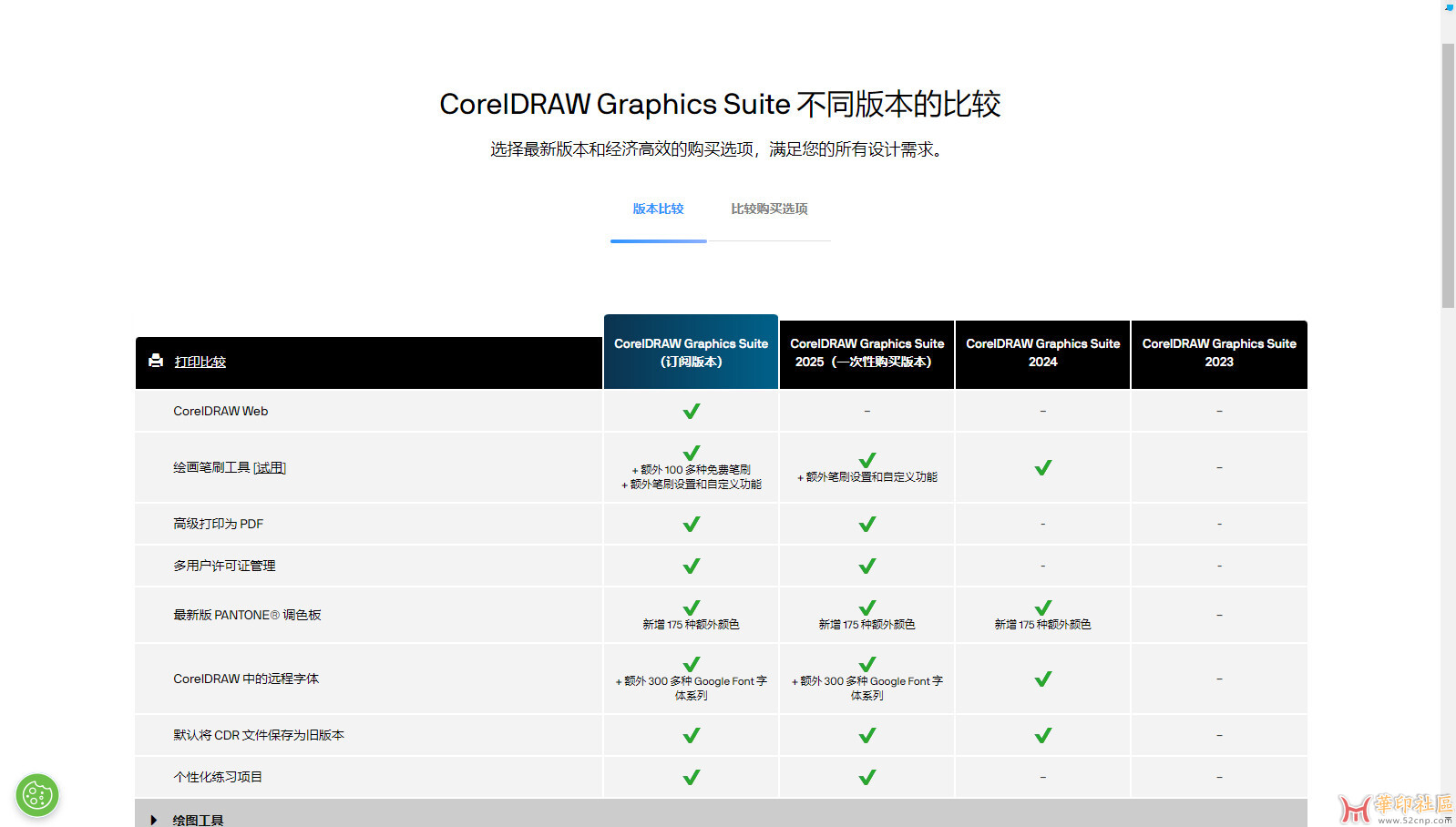
Task: Click the vertical scrollbar thumb
Action: 1448,176
